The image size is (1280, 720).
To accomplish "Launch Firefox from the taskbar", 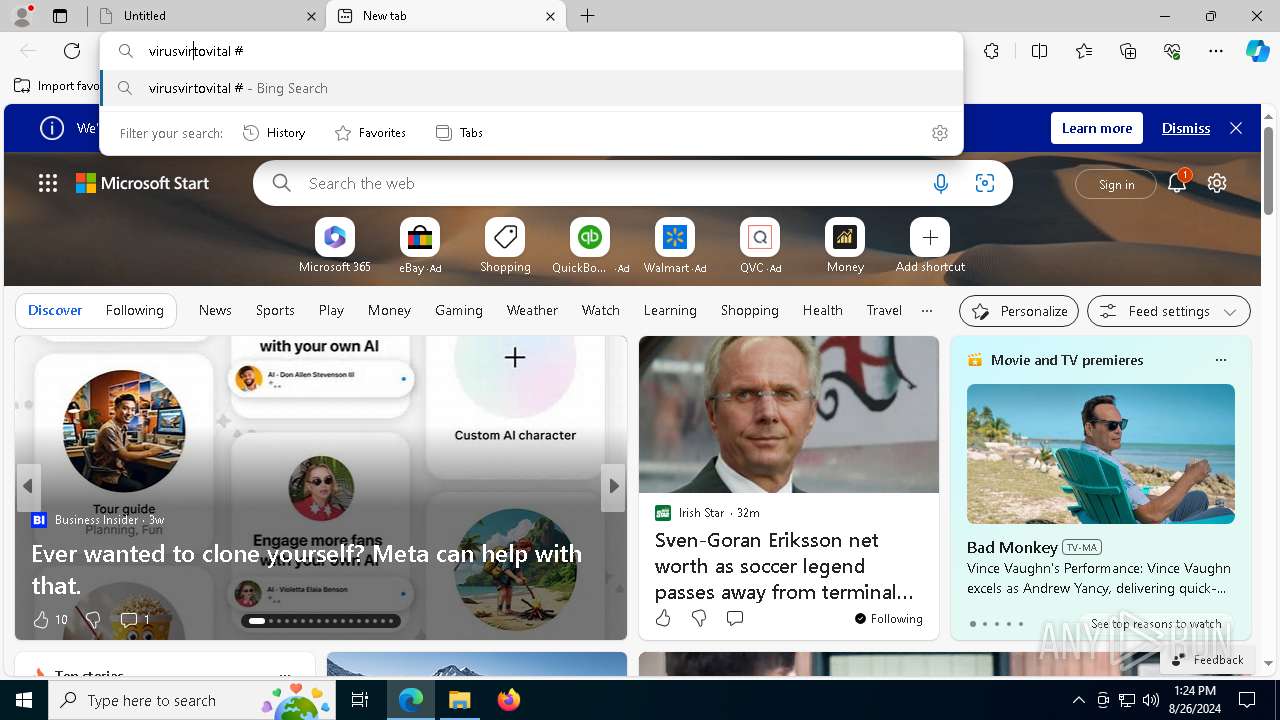I will click(x=509, y=700).
